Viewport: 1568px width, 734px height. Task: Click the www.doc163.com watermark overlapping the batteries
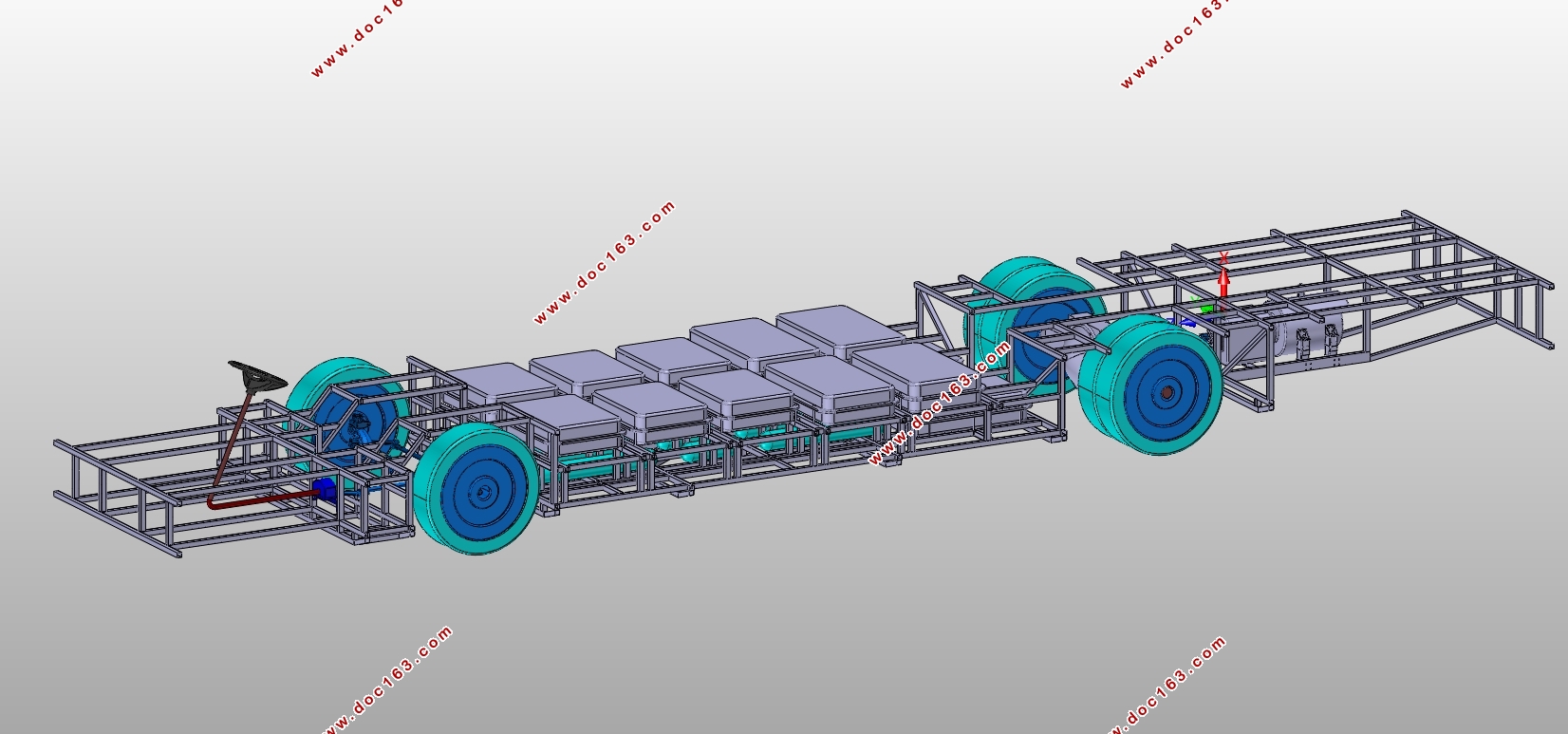pyautogui.click(x=940, y=404)
